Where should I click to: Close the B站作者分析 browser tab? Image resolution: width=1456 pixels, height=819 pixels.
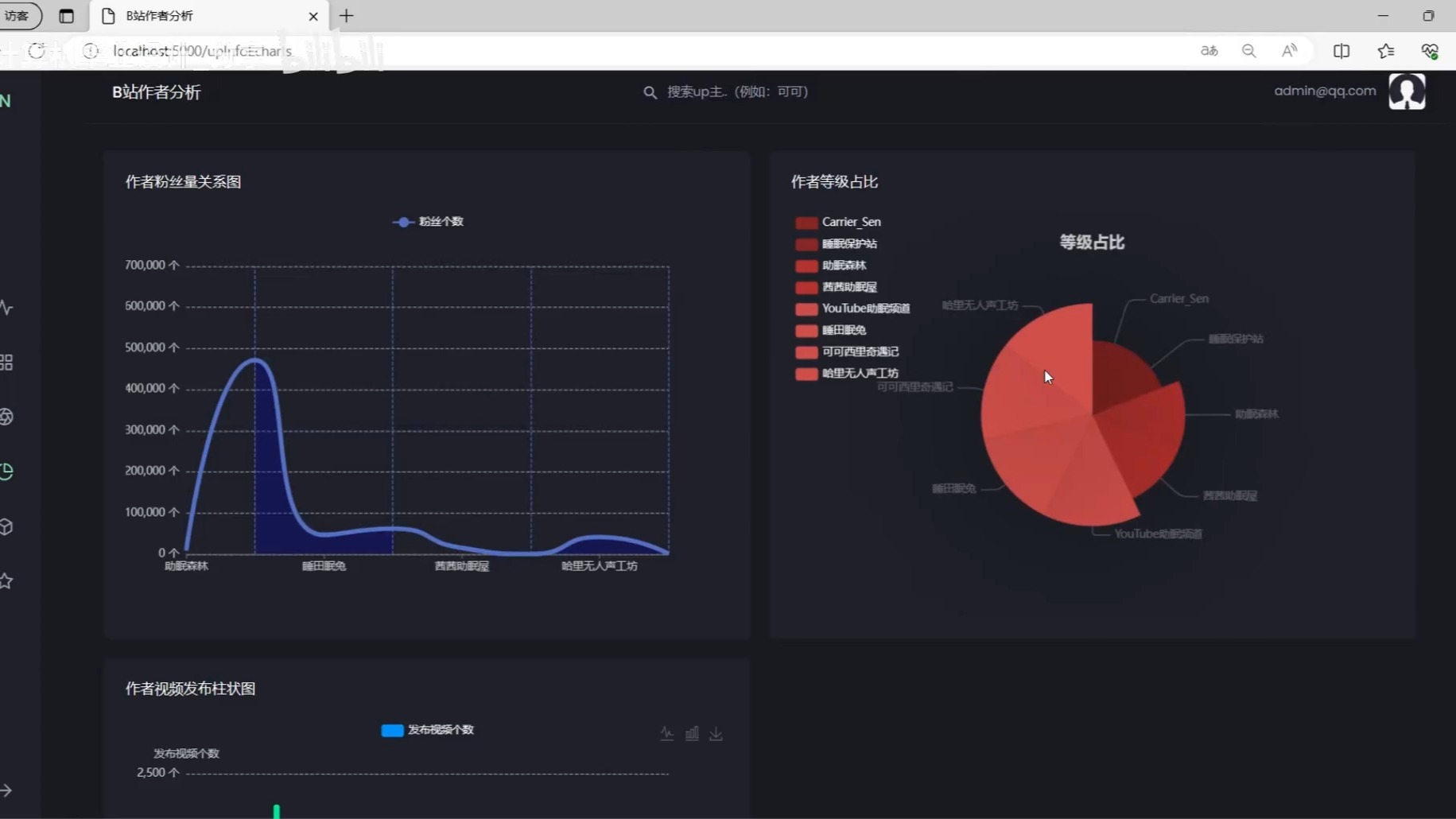pos(313,16)
